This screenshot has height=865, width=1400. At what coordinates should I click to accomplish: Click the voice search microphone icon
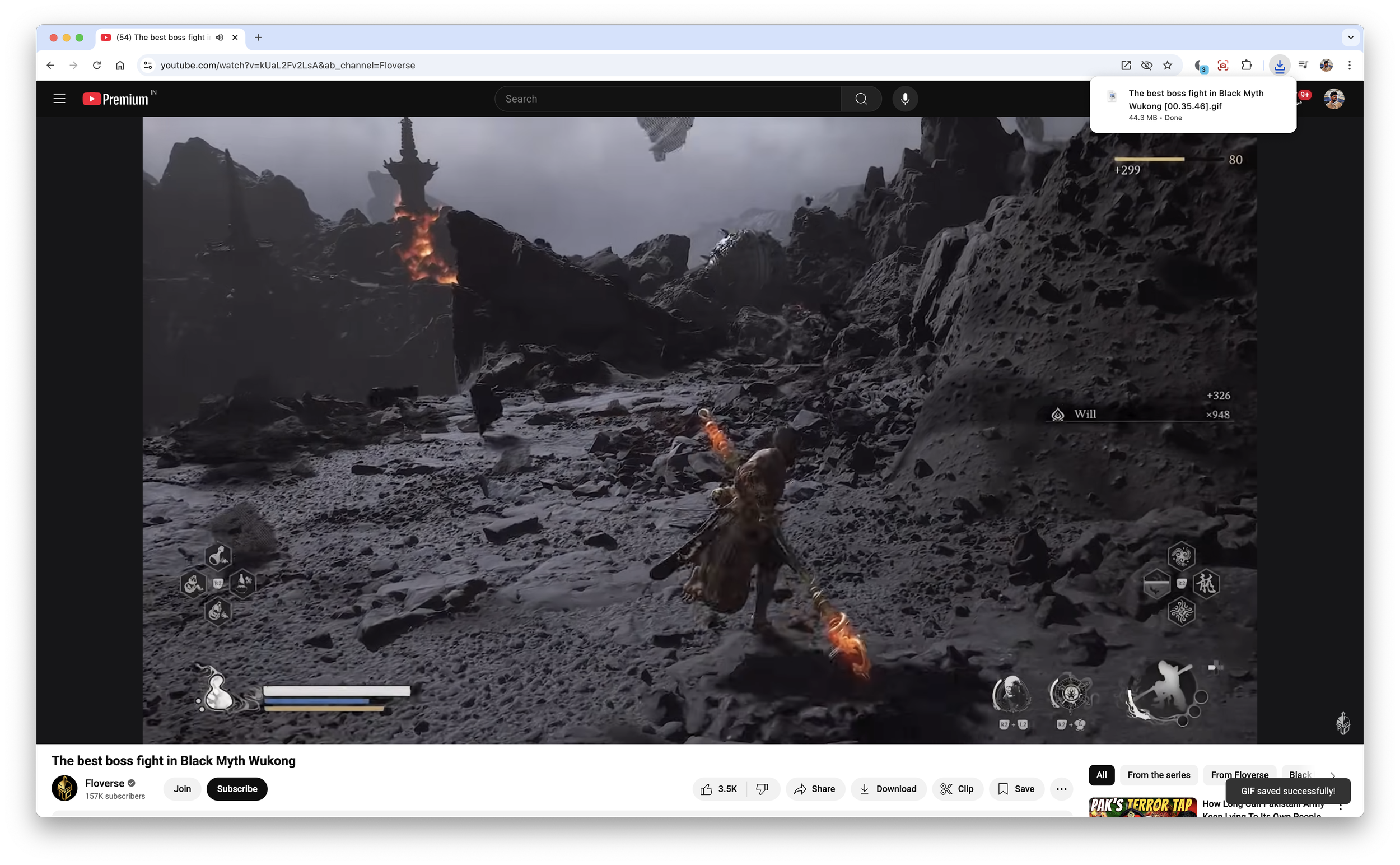click(905, 99)
